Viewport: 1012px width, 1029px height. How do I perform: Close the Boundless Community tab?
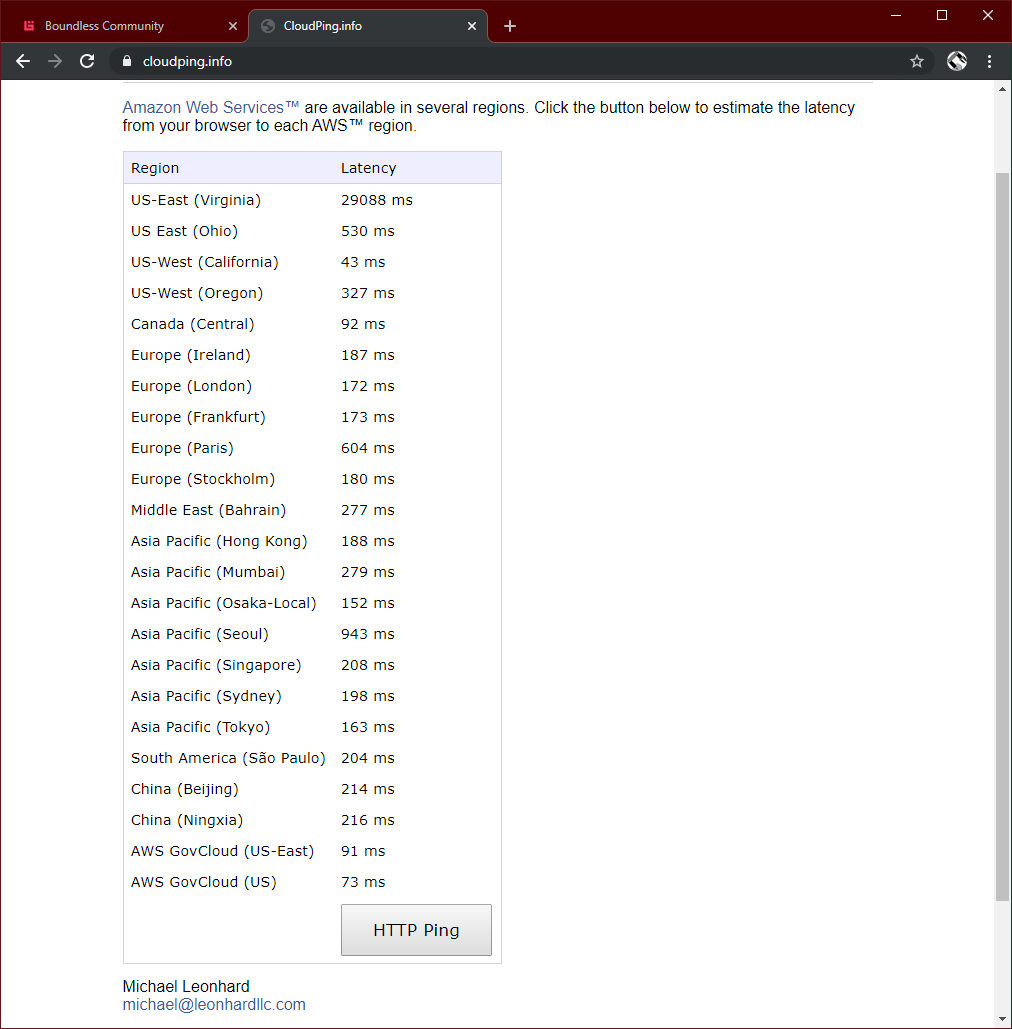click(x=233, y=26)
